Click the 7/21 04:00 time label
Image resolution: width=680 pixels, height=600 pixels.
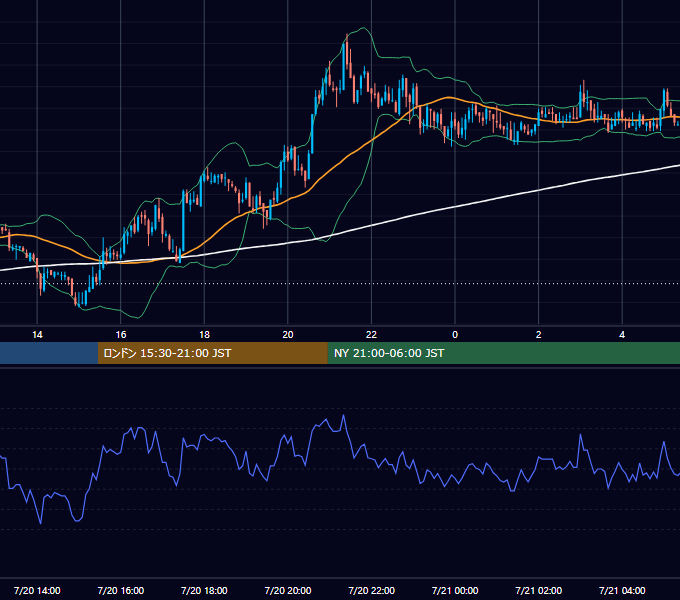click(x=622, y=590)
